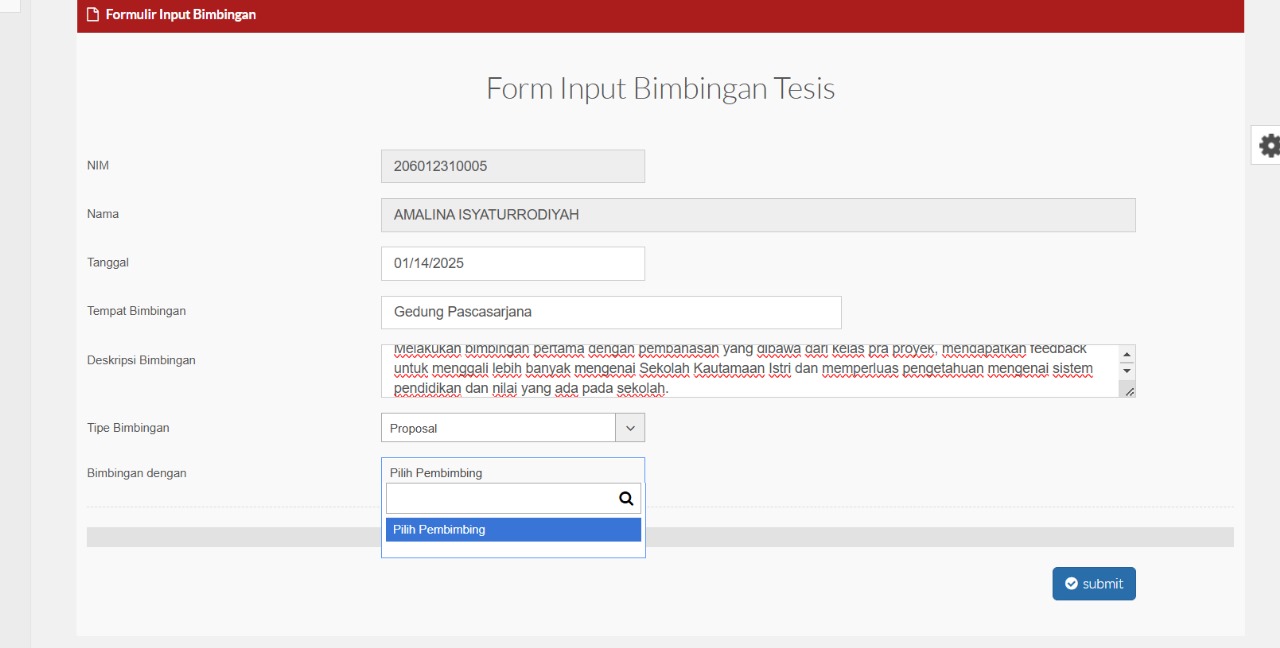Screen dimensions: 1280x648
Task: Collapse the Bimbingan dengan select box
Action: [512, 472]
